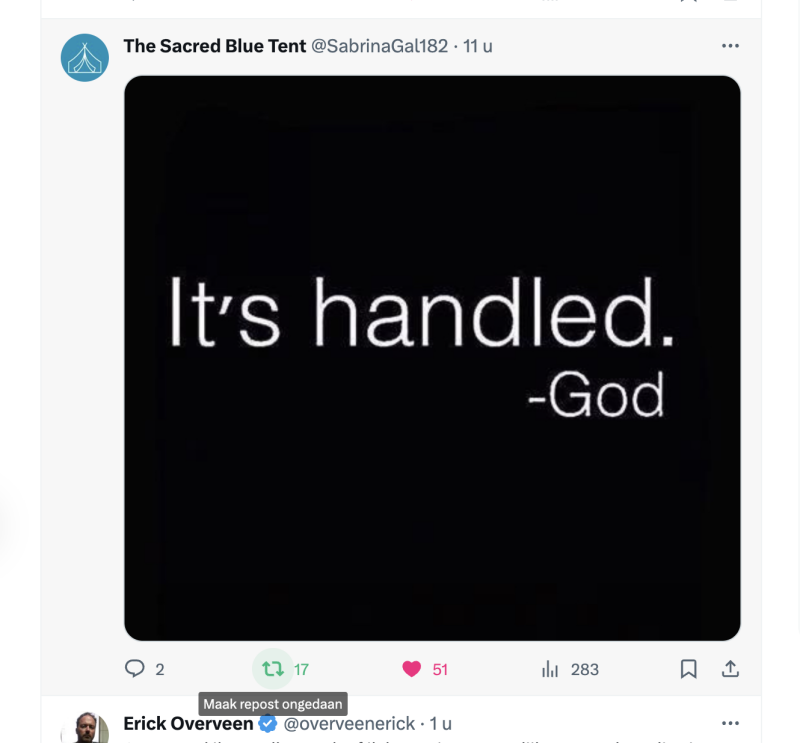Click the repost count 17
The width and height of the screenshot is (800, 743).
pos(301,669)
